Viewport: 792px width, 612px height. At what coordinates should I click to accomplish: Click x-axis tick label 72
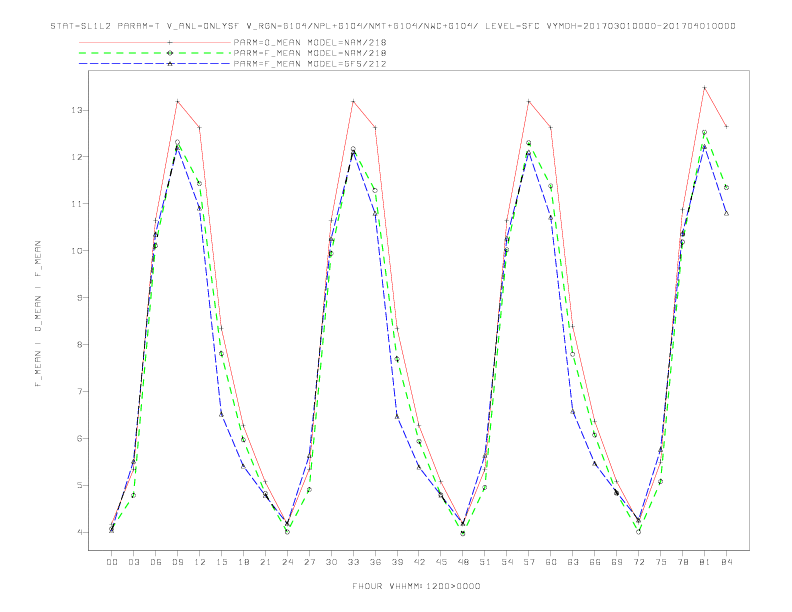click(638, 562)
